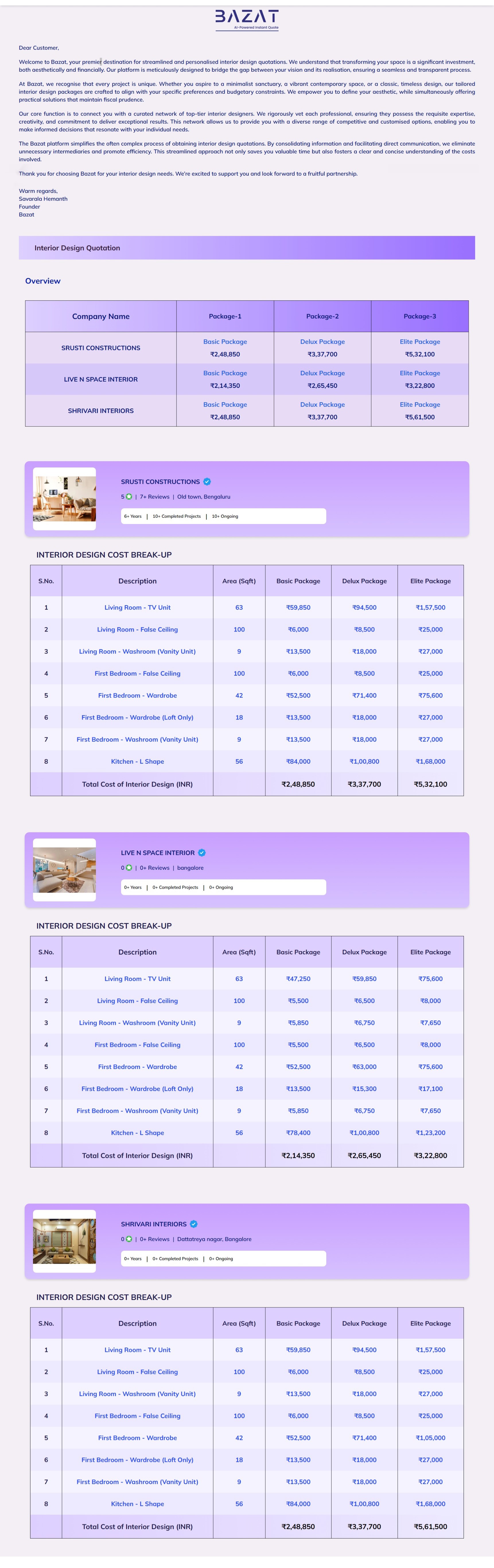The image size is (494, 1568).
Task: Click "10+ Ongoing" on the SRUSTI card
Action: [225, 516]
